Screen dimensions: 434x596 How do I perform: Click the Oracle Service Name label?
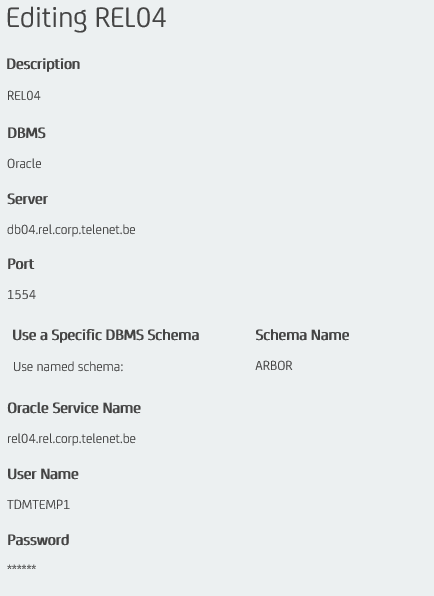pyautogui.click(x=74, y=408)
